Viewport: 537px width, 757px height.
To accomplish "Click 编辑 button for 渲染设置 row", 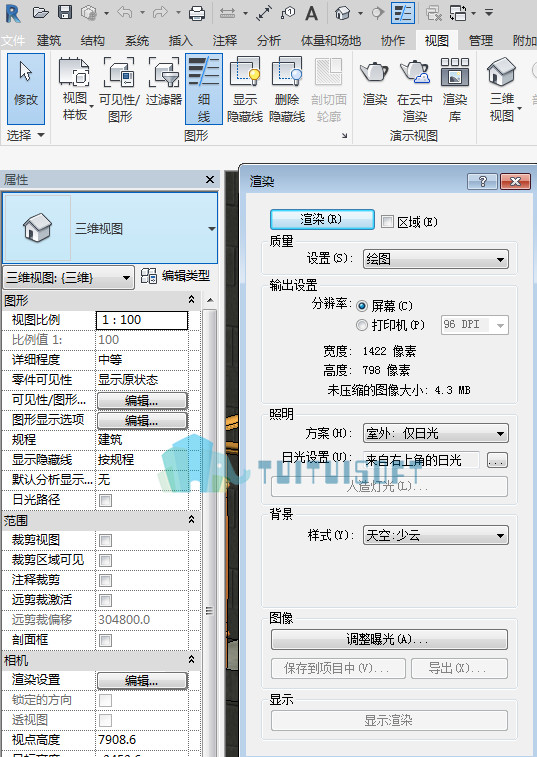I will [142, 681].
